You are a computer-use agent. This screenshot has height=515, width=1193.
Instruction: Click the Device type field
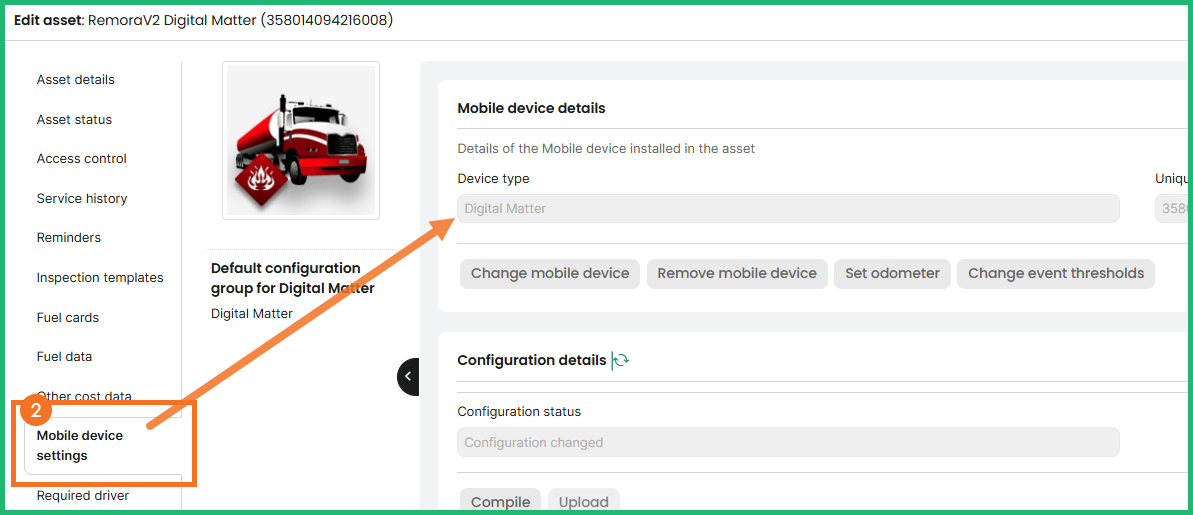click(x=788, y=209)
